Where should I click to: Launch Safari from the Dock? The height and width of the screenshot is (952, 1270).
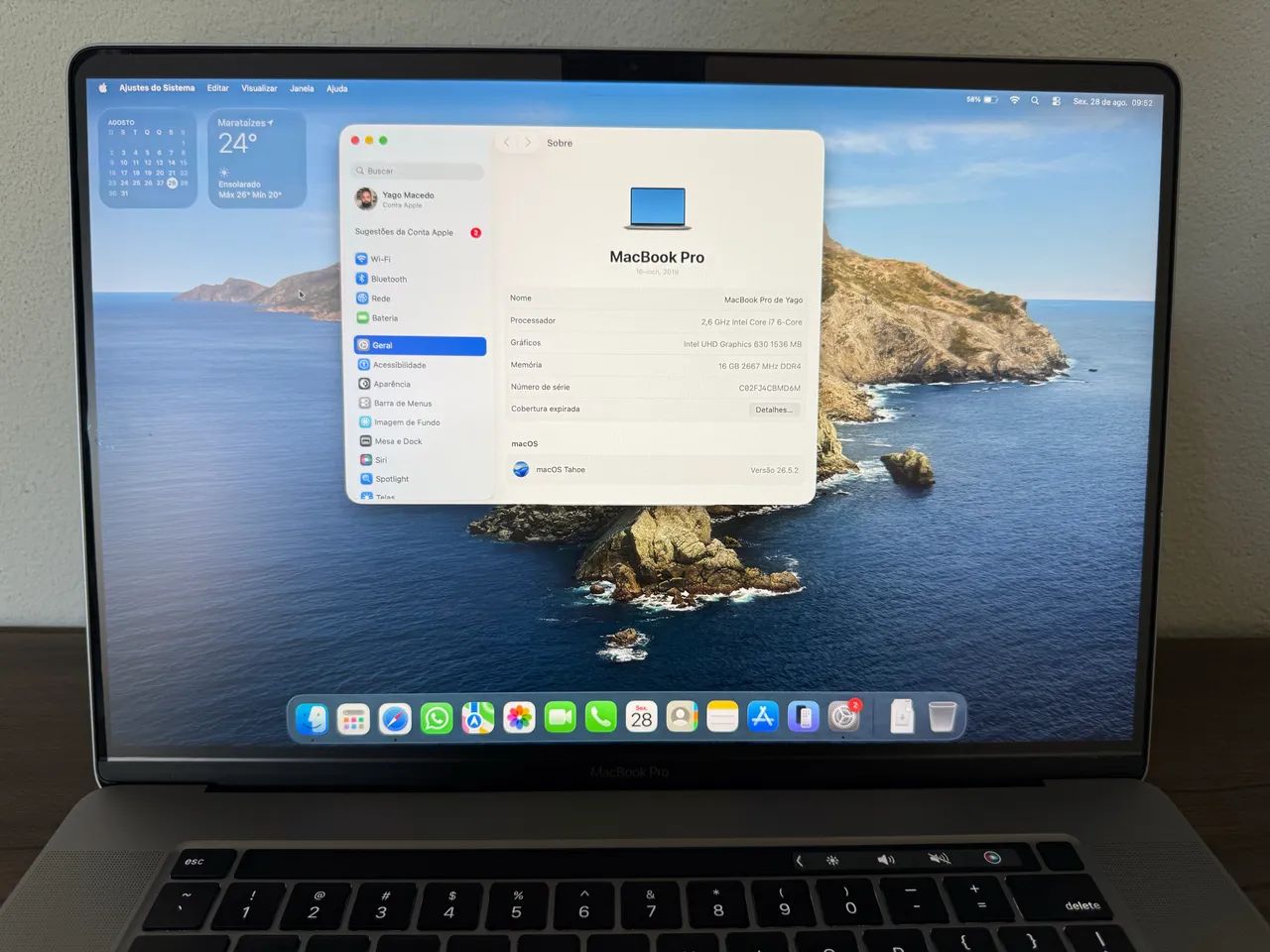pos(395,718)
